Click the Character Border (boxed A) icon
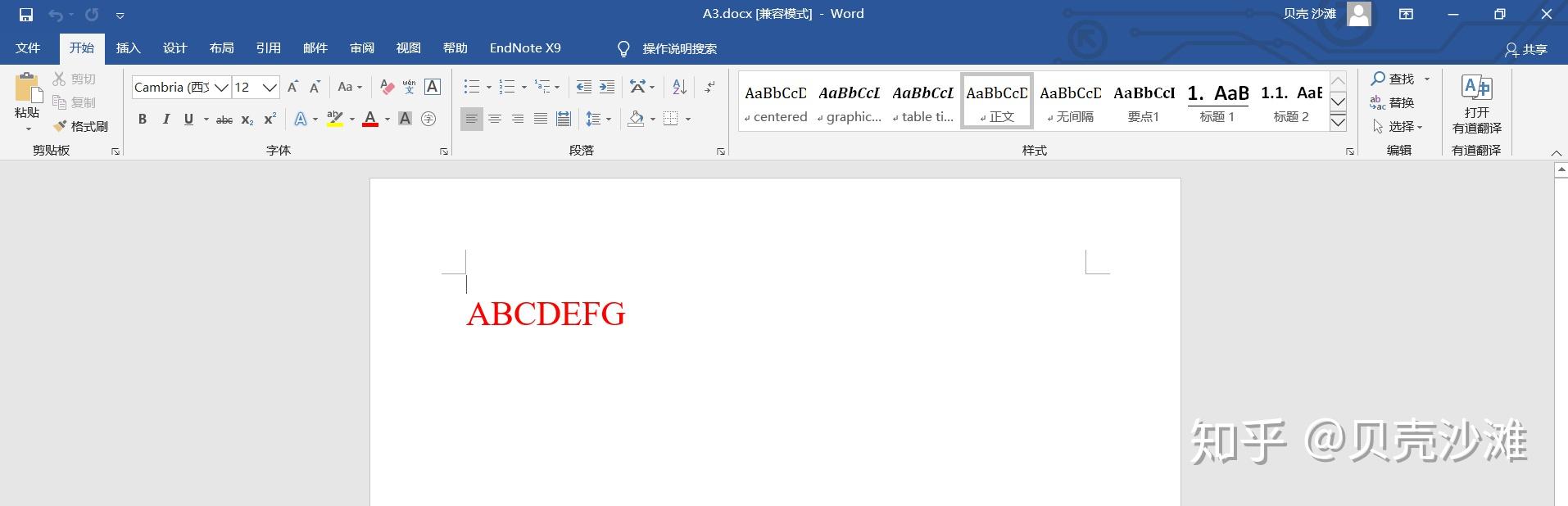Viewport: 1568px width, 506px height. tap(433, 87)
